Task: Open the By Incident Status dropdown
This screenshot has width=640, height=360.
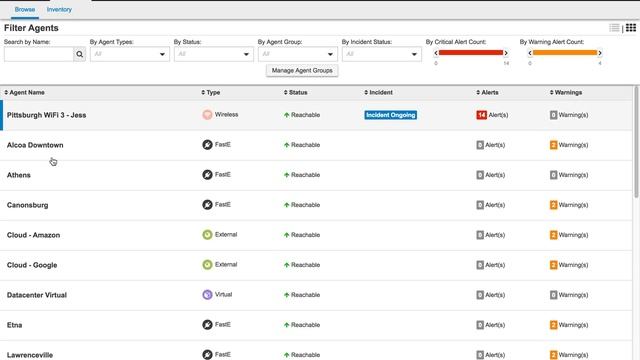Action: tap(382, 54)
